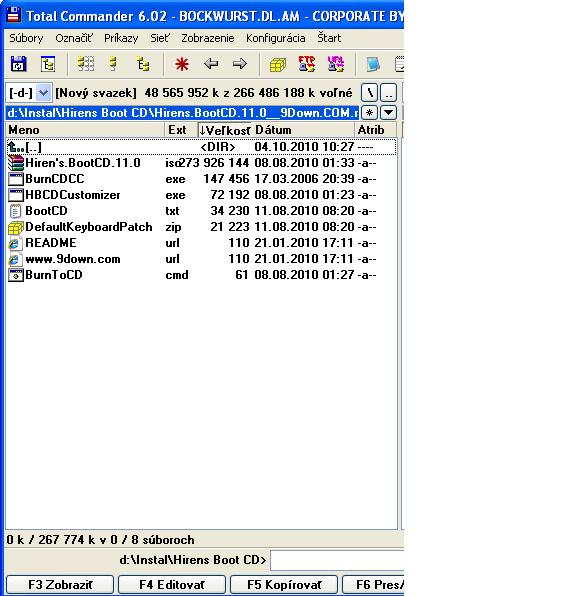This screenshot has width=587, height=596.
Task: Sort by the Meno column header
Action: coord(85,130)
